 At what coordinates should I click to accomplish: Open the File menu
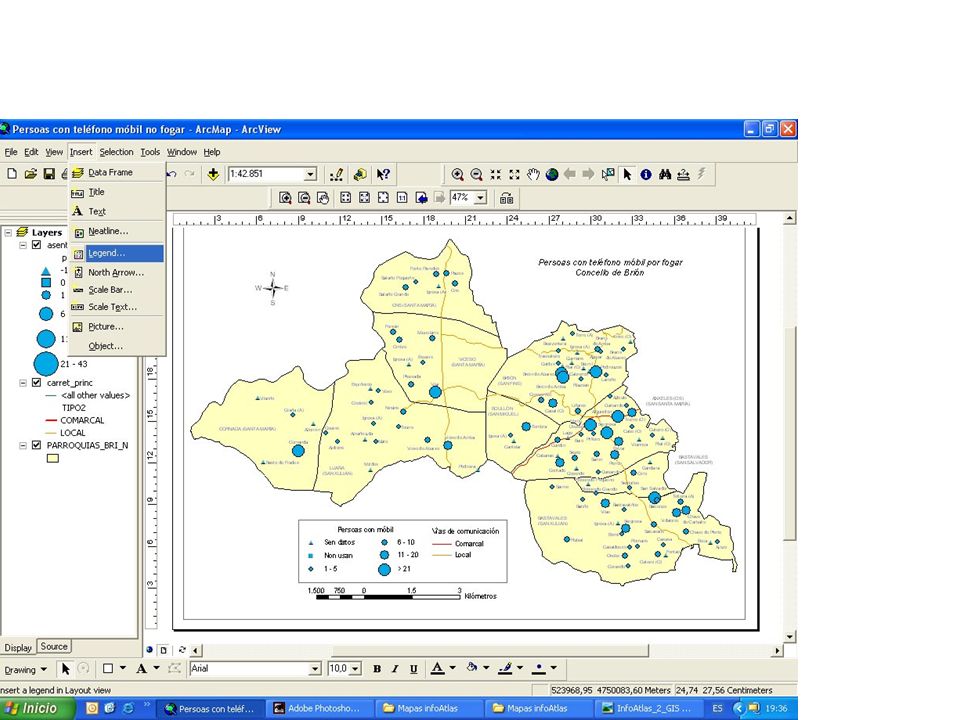pos(11,152)
